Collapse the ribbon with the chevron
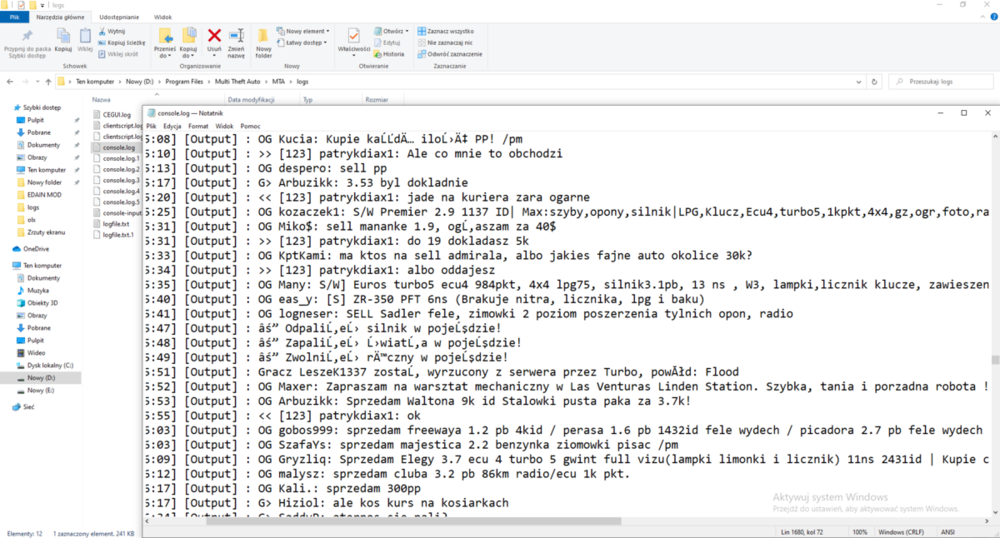This screenshot has width=1000, height=538. [x=983, y=17]
